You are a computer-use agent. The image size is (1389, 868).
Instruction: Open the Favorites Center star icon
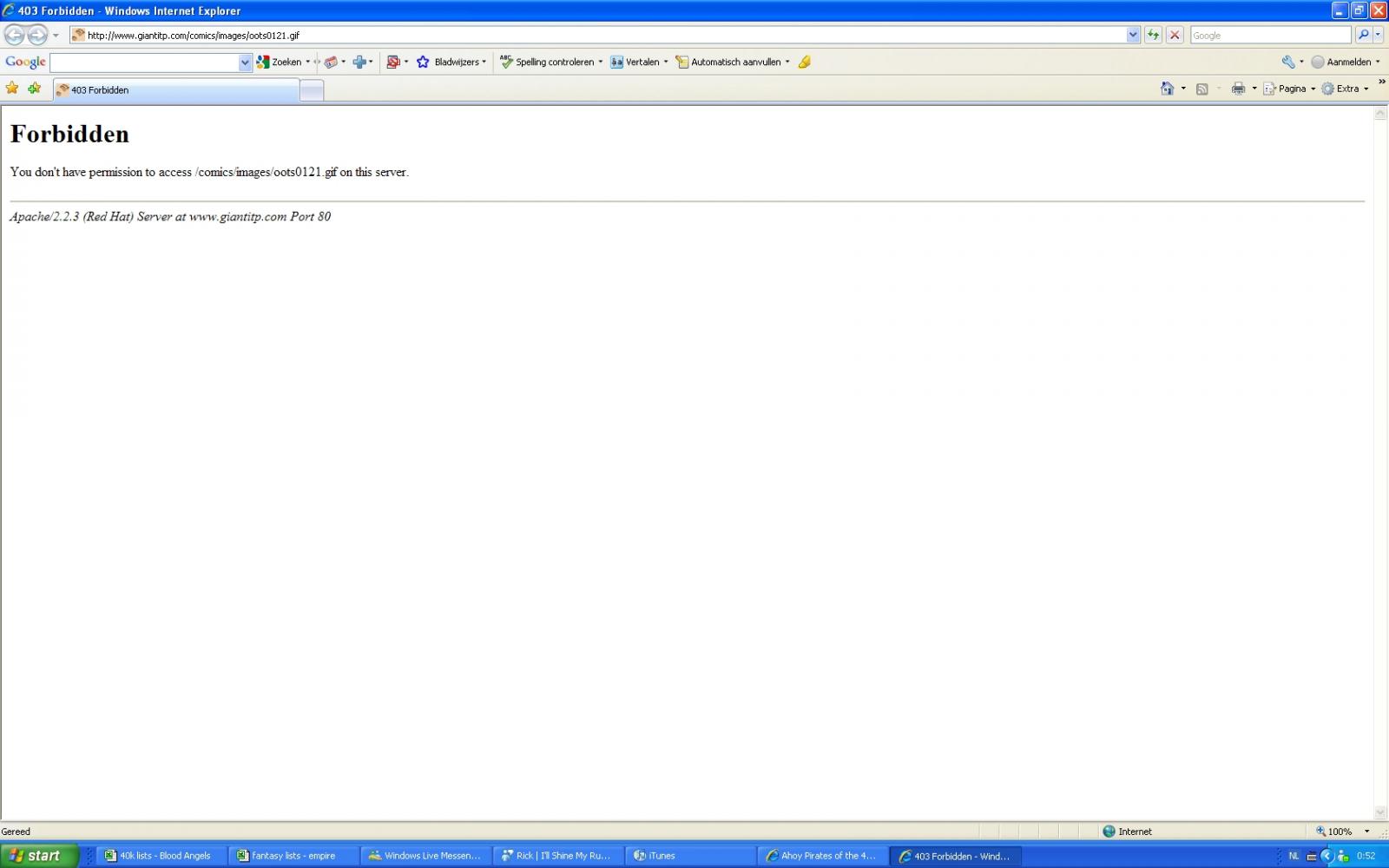(x=12, y=89)
